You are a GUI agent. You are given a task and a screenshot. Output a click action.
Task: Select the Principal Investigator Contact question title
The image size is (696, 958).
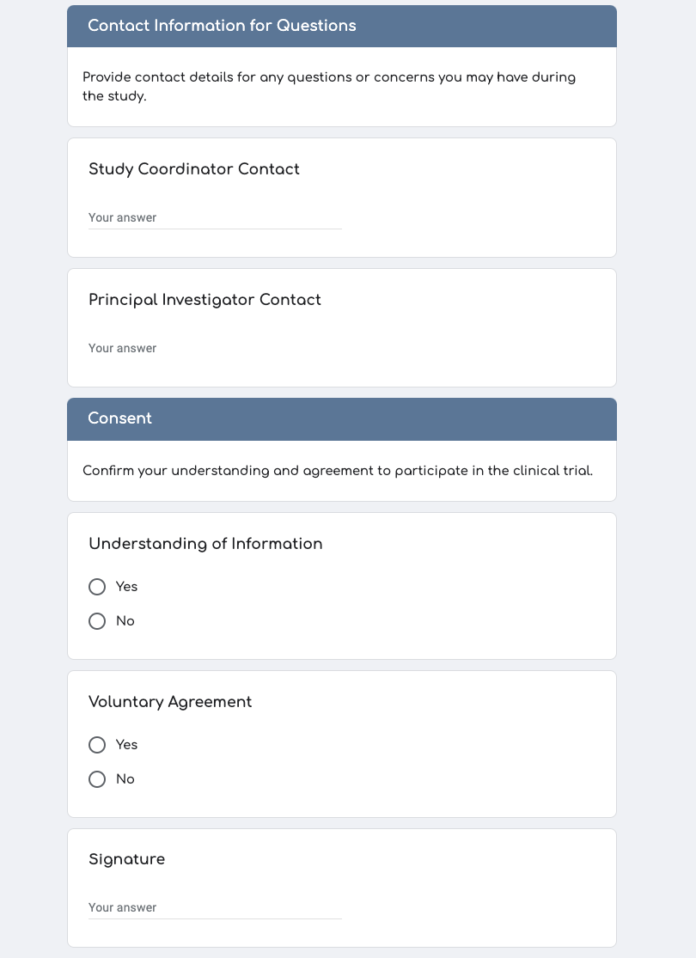tap(204, 299)
